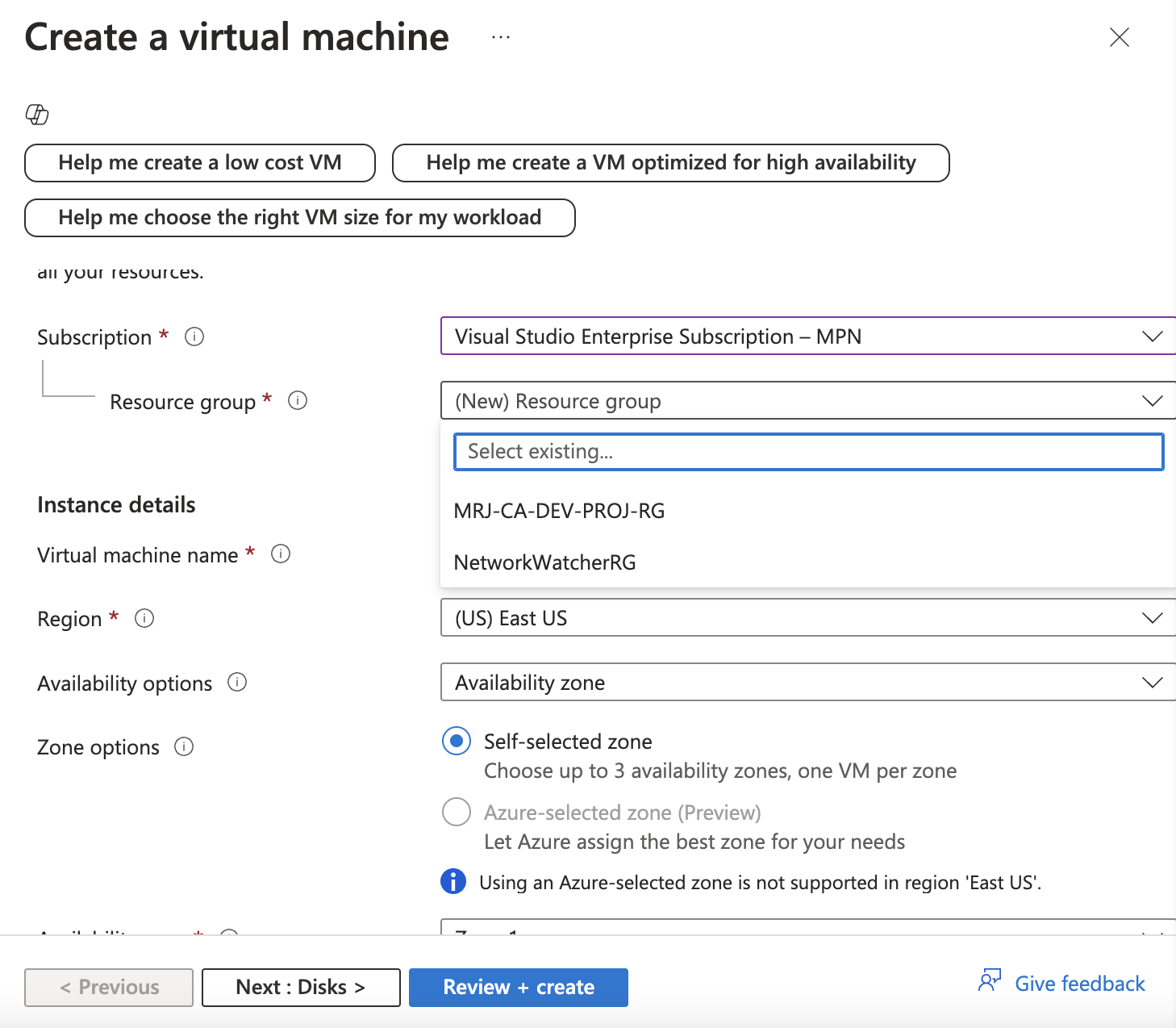Select the Self-selected zone radio button
The image size is (1176, 1028).
click(x=457, y=741)
